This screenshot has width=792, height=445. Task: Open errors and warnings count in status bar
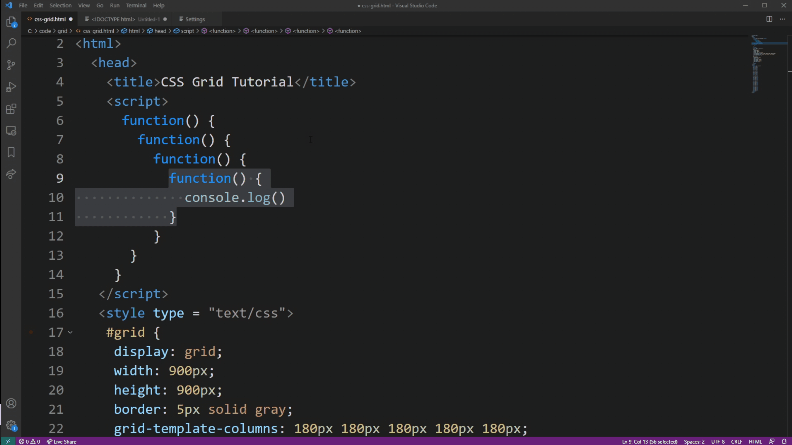coord(29,441)
